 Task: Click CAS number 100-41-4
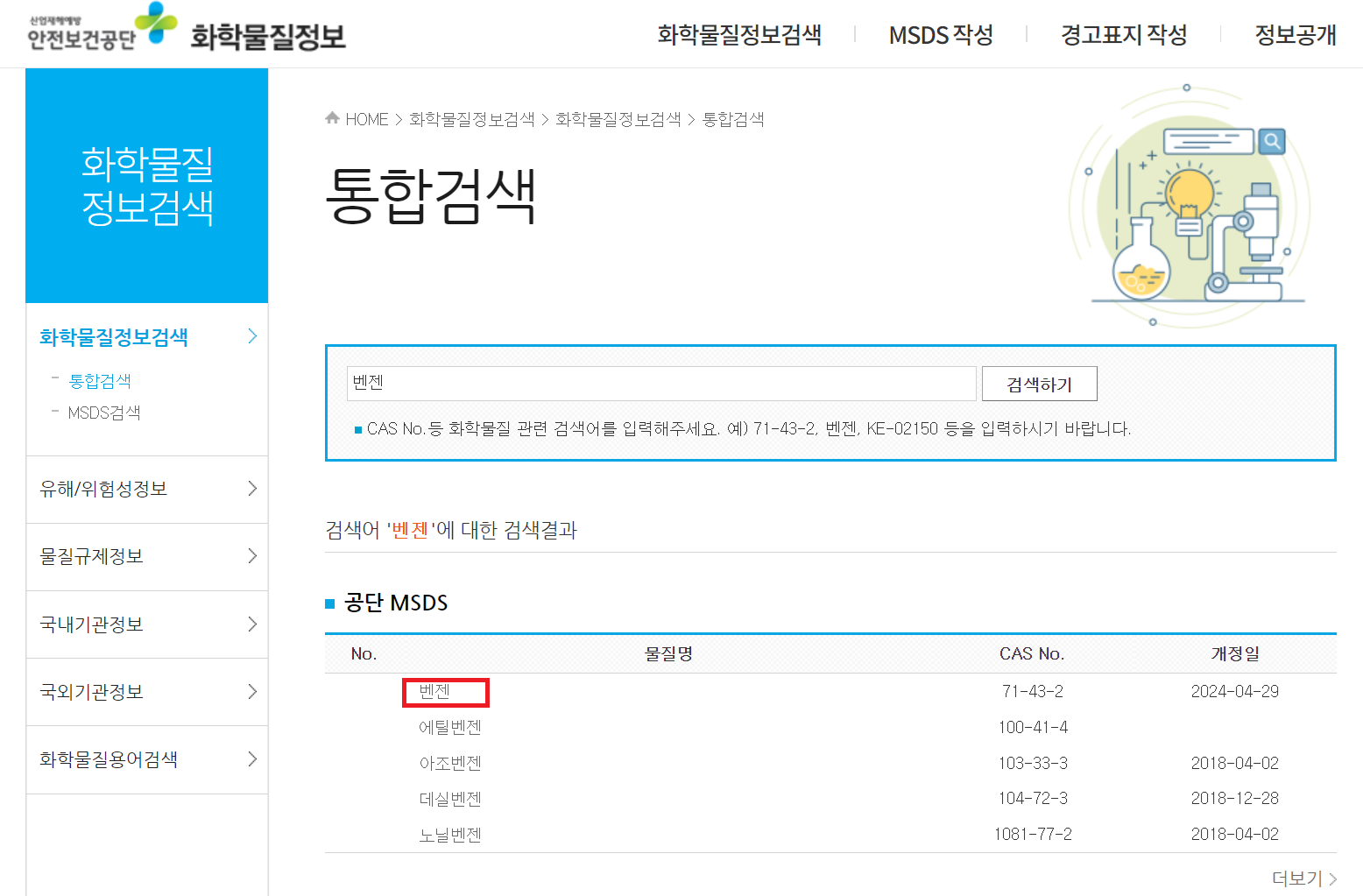pyautogui.click(x=1033, y=727)
